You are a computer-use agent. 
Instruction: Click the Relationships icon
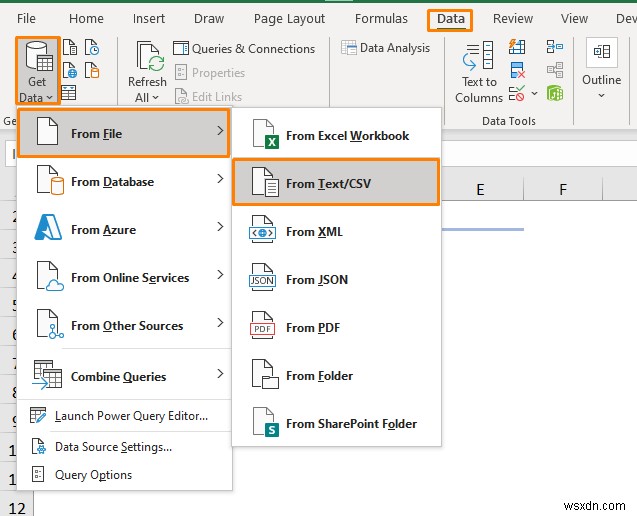point(555,70)
